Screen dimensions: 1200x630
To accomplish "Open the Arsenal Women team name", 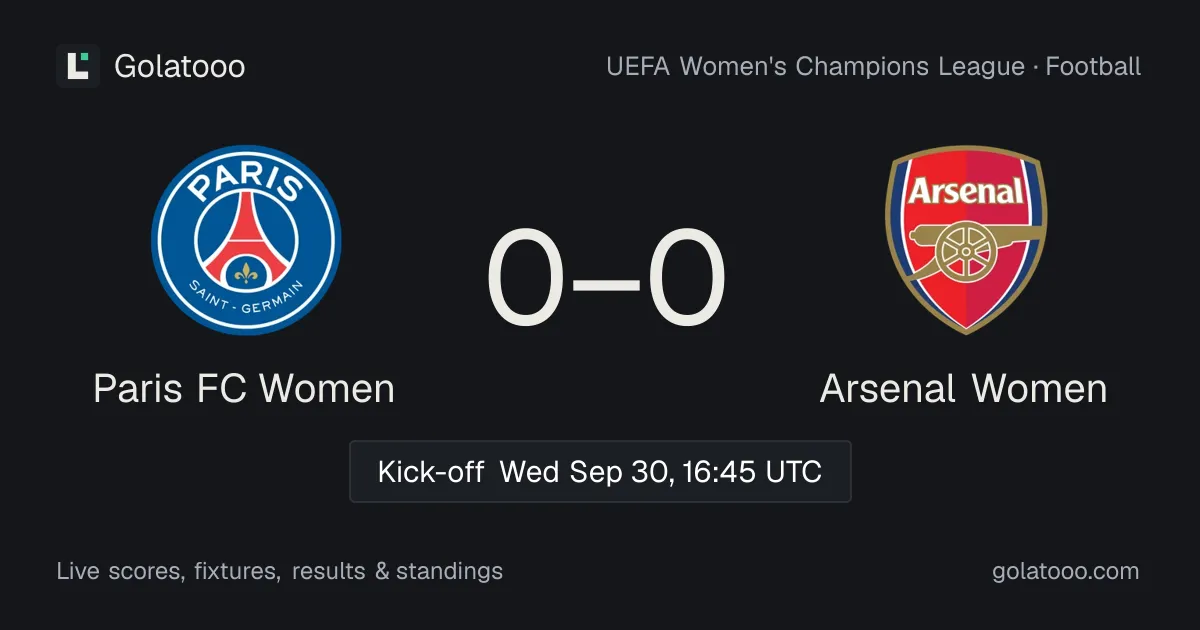I will [964, 389].
